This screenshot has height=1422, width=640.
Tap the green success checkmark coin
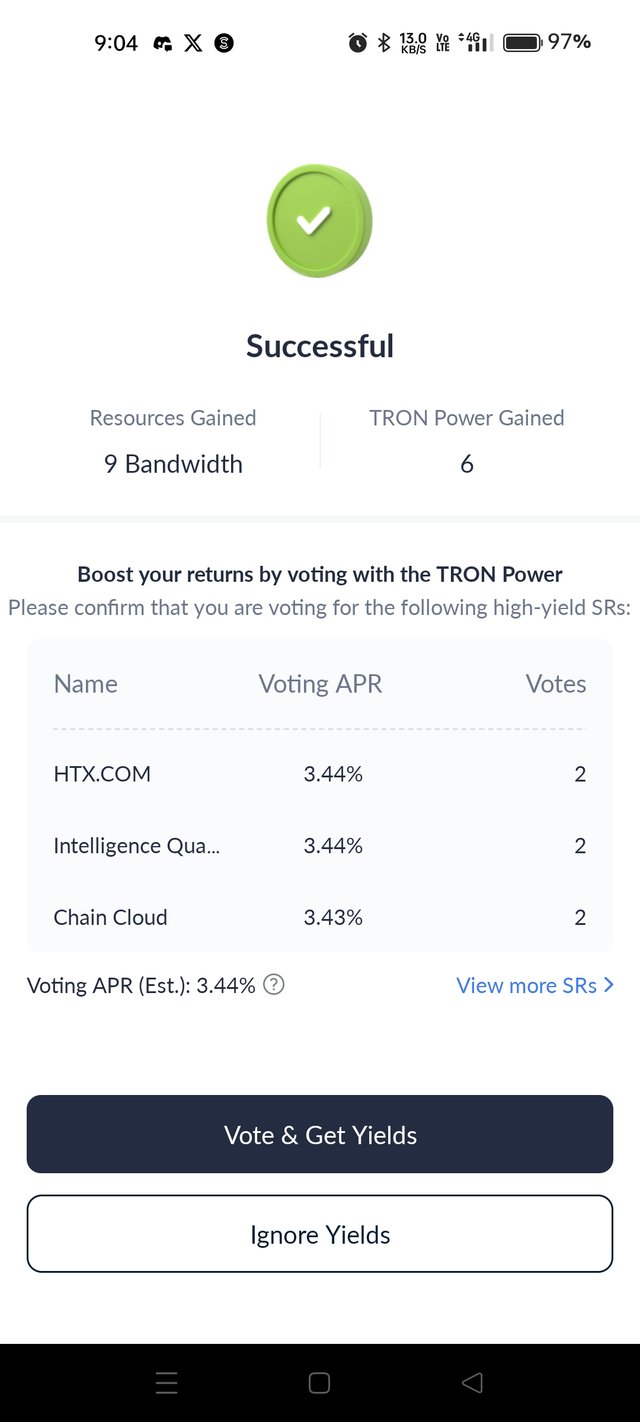click(319, 221)
